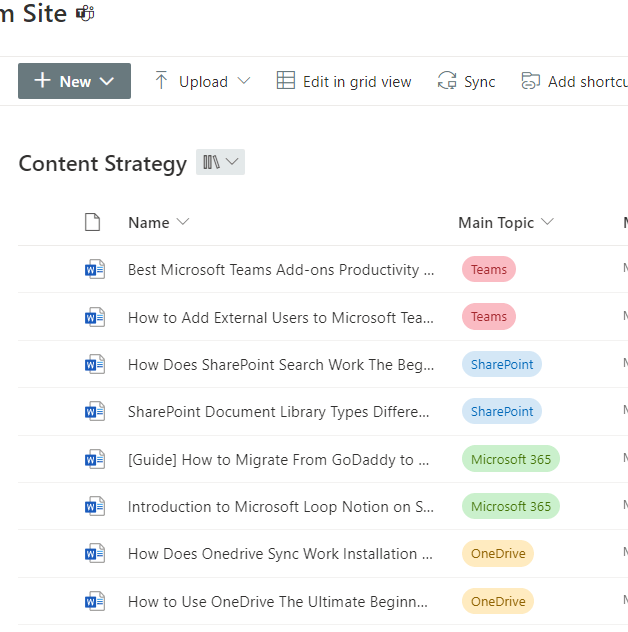The height and width of the screenshot is (632, 628).
Task: Click SharePoint tag on Document Library Types row
Action: click(x=502, y=411)
